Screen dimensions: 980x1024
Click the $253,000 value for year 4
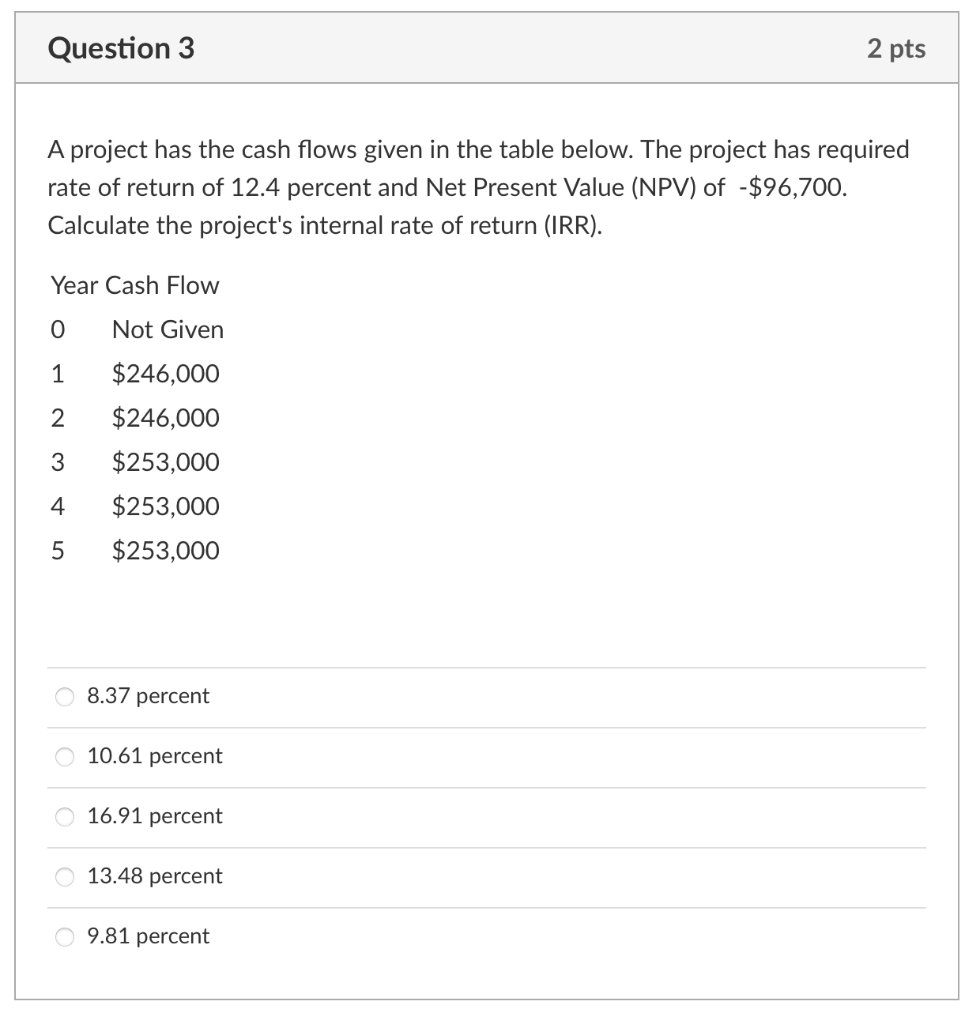165,505
